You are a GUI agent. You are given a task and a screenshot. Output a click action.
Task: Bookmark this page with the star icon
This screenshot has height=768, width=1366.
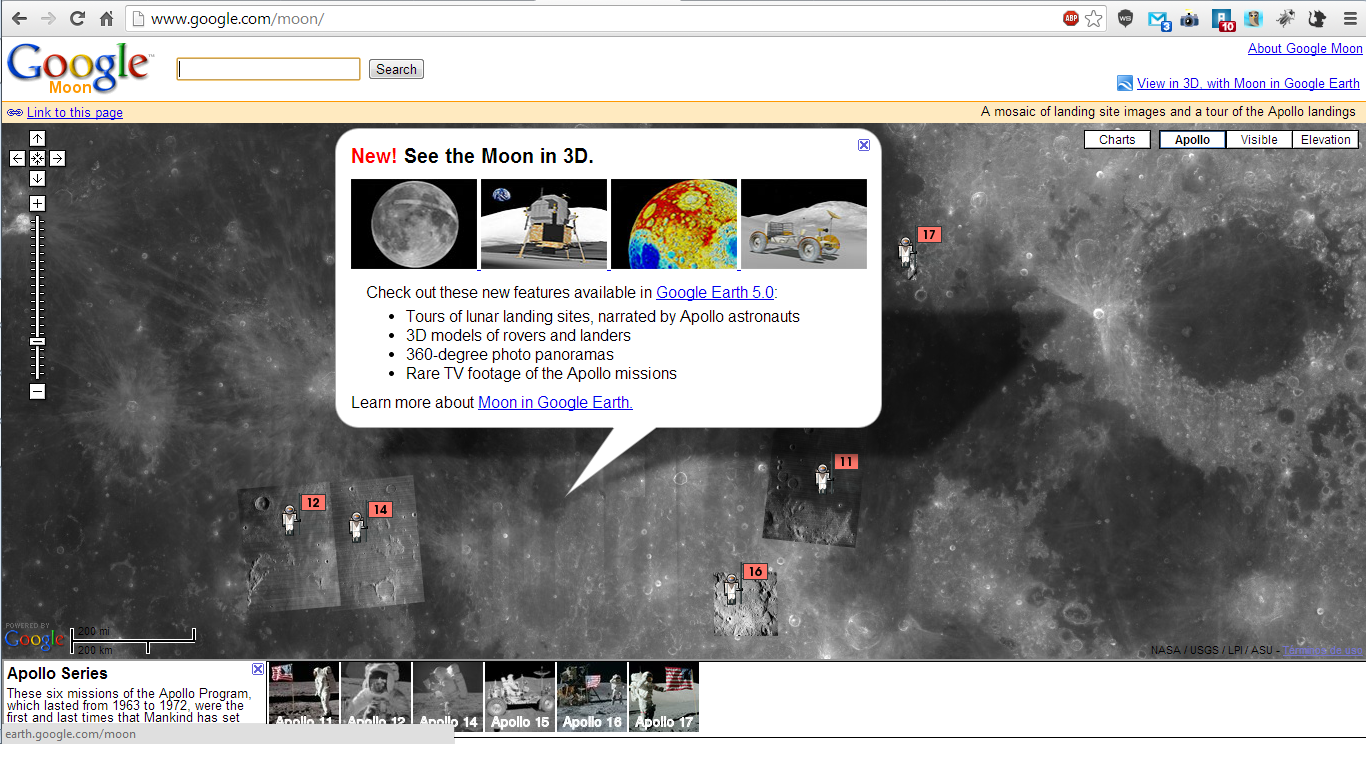1094,18
